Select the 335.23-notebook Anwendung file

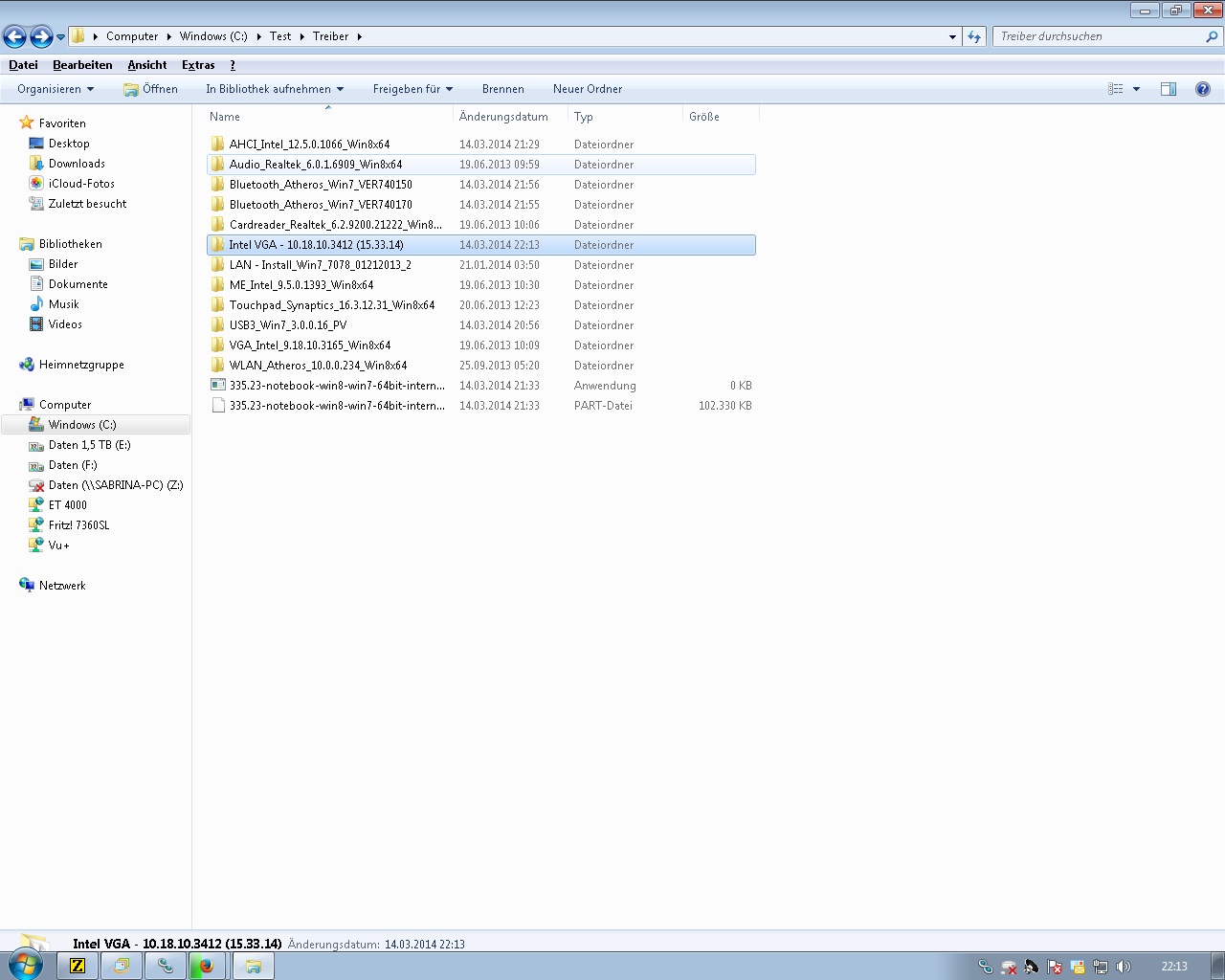coord(481,386)
